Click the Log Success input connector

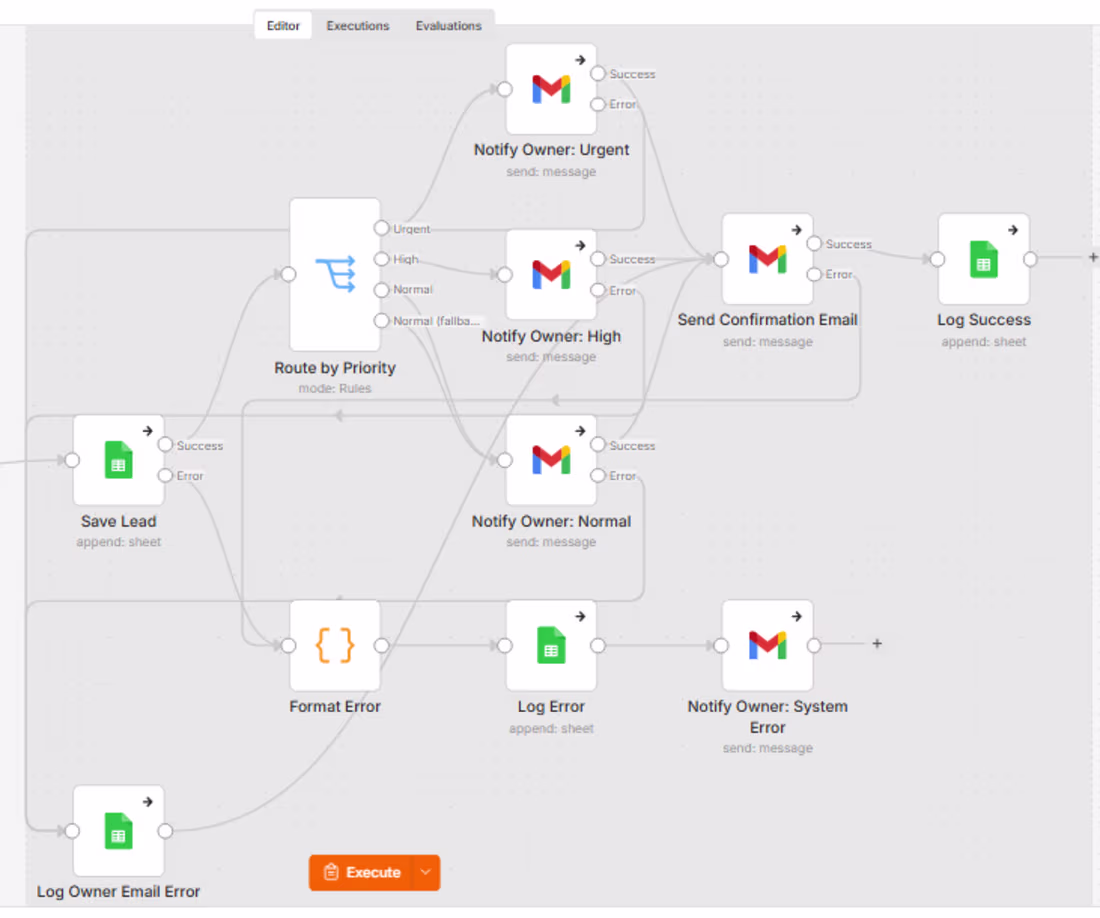[x=937, y=259]
